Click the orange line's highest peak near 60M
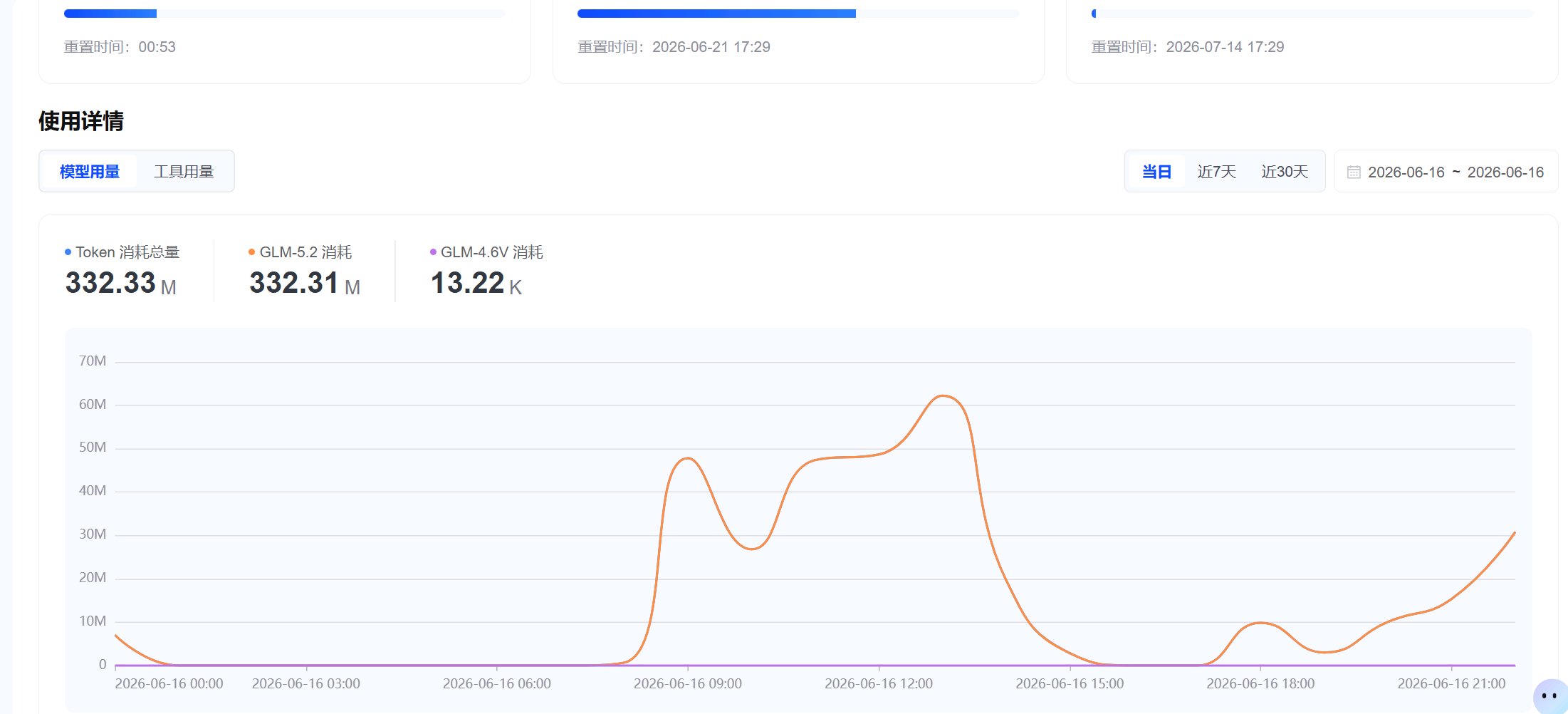The width and height of the screenshot is (1568, 714). coord(943,396)
